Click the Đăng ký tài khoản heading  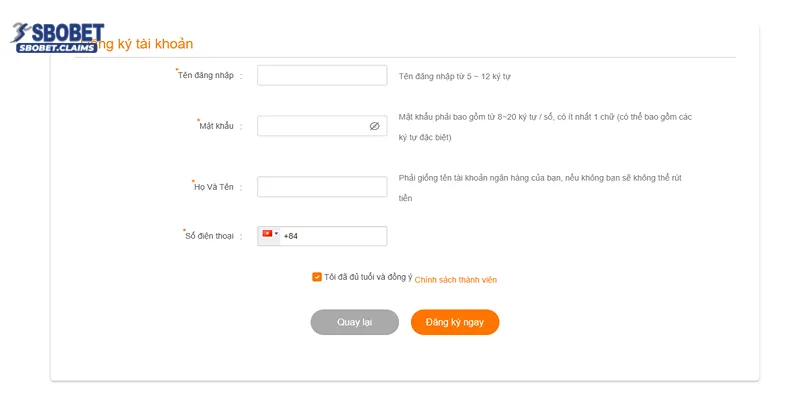click(x=143, y=44)
